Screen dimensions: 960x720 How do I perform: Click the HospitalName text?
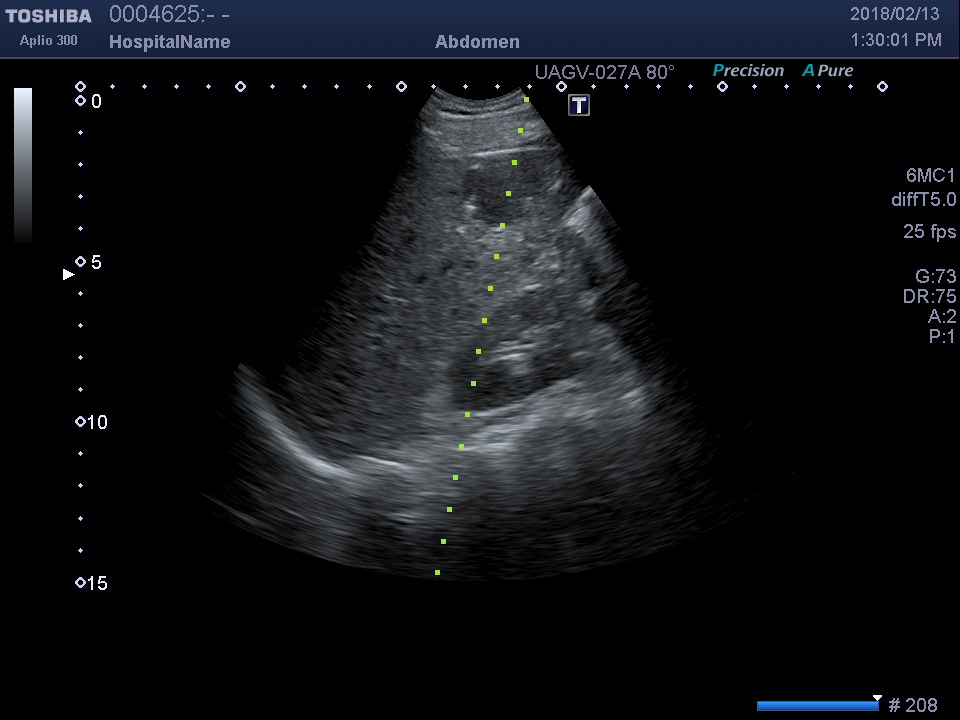(x=169, y=42)
